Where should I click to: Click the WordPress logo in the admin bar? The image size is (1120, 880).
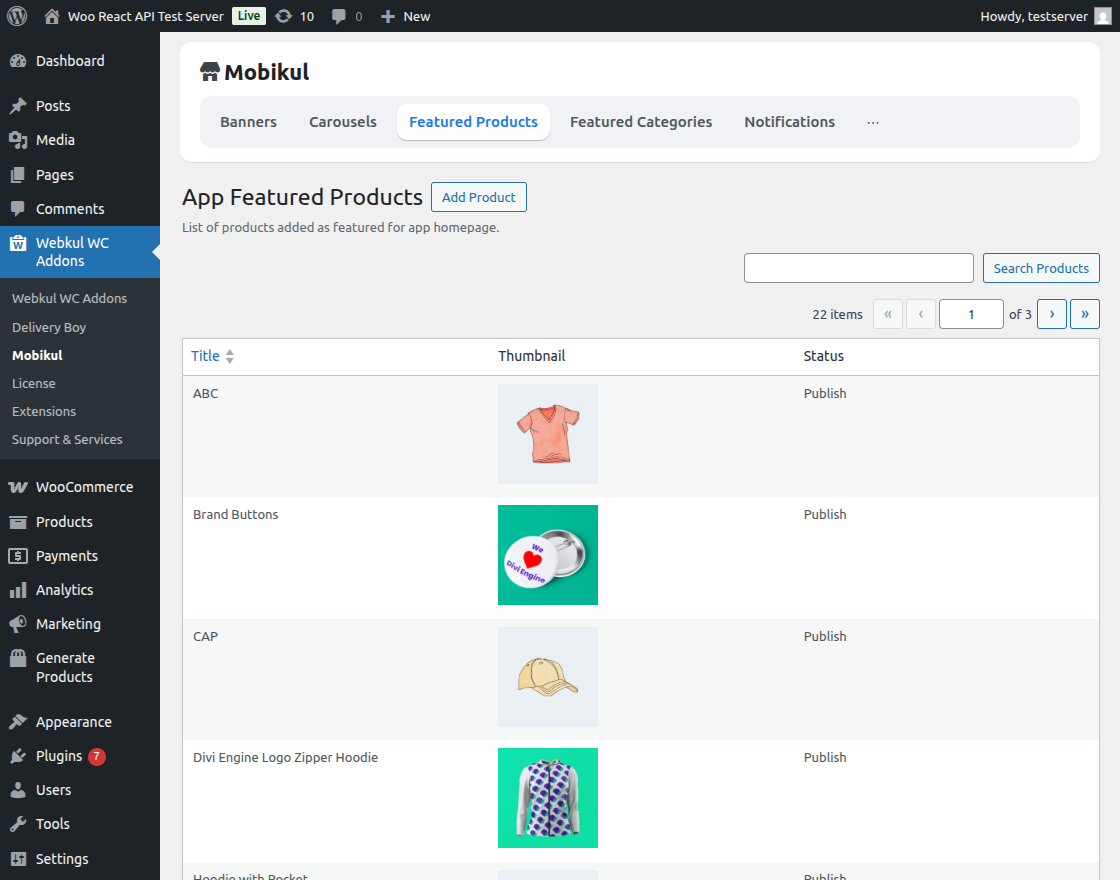coord(16,16)
